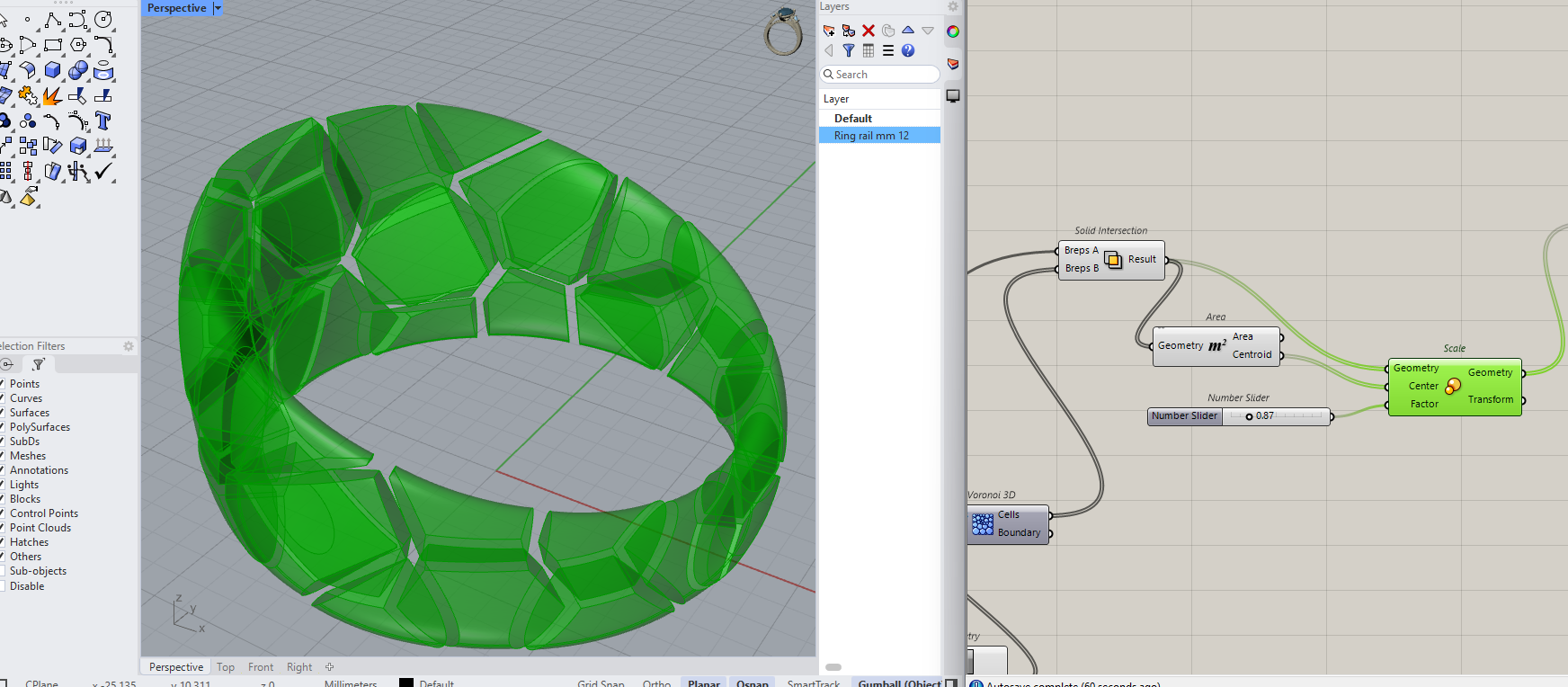Open Layers panel help icon
The image size is (1568, 687).
908,50
